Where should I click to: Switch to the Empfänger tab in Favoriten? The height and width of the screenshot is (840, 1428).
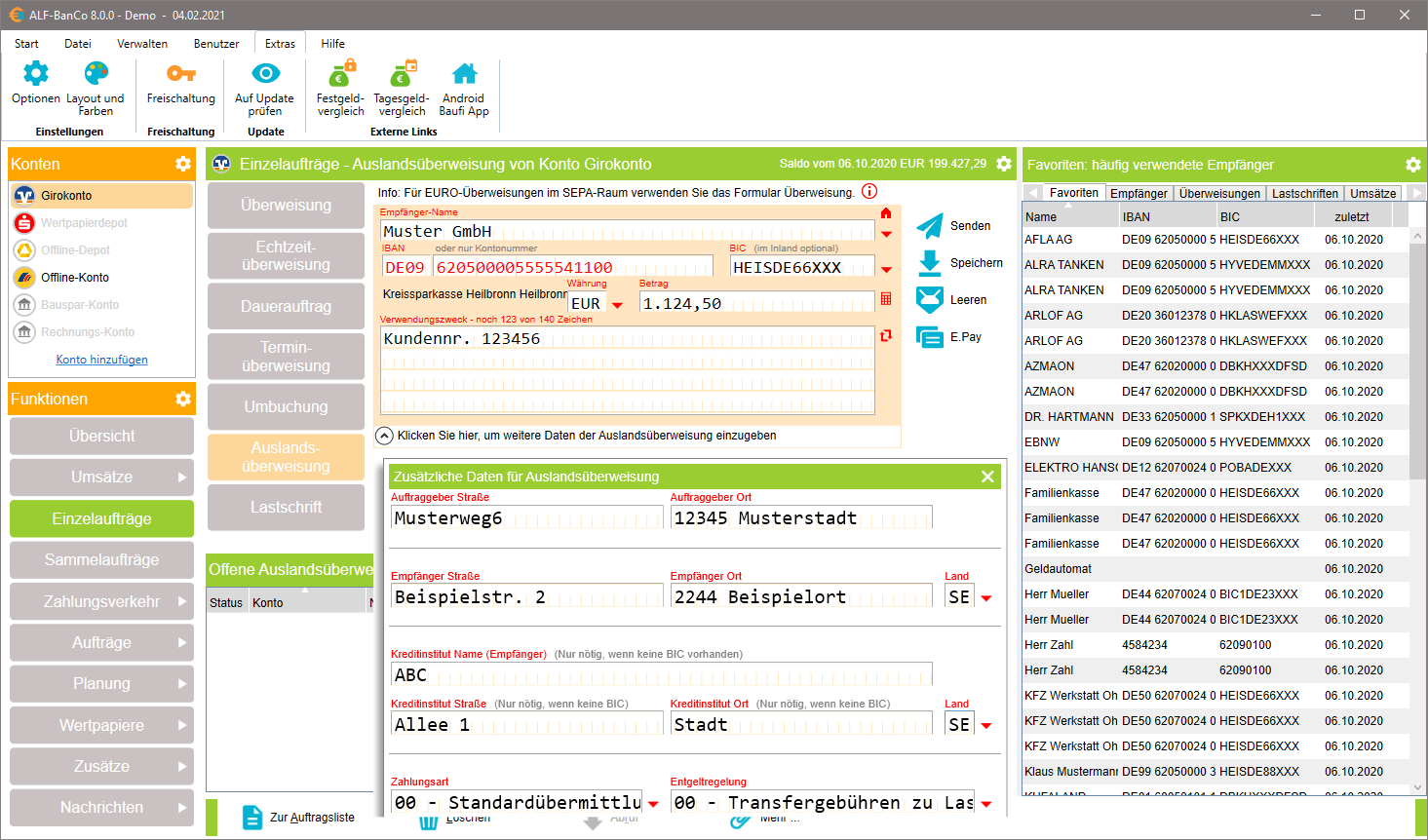tap(1139, 194)
